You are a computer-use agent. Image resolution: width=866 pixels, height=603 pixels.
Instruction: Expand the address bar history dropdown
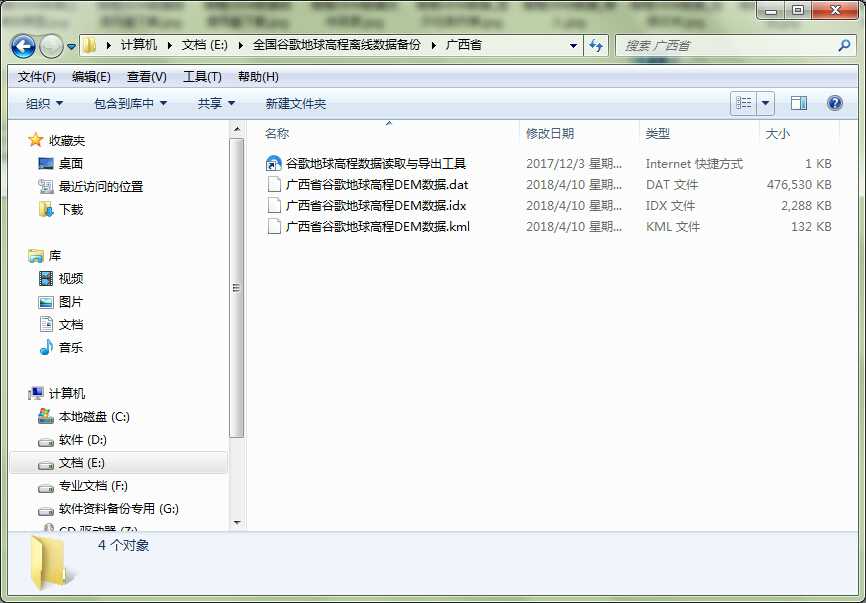(x=573, y=45)
